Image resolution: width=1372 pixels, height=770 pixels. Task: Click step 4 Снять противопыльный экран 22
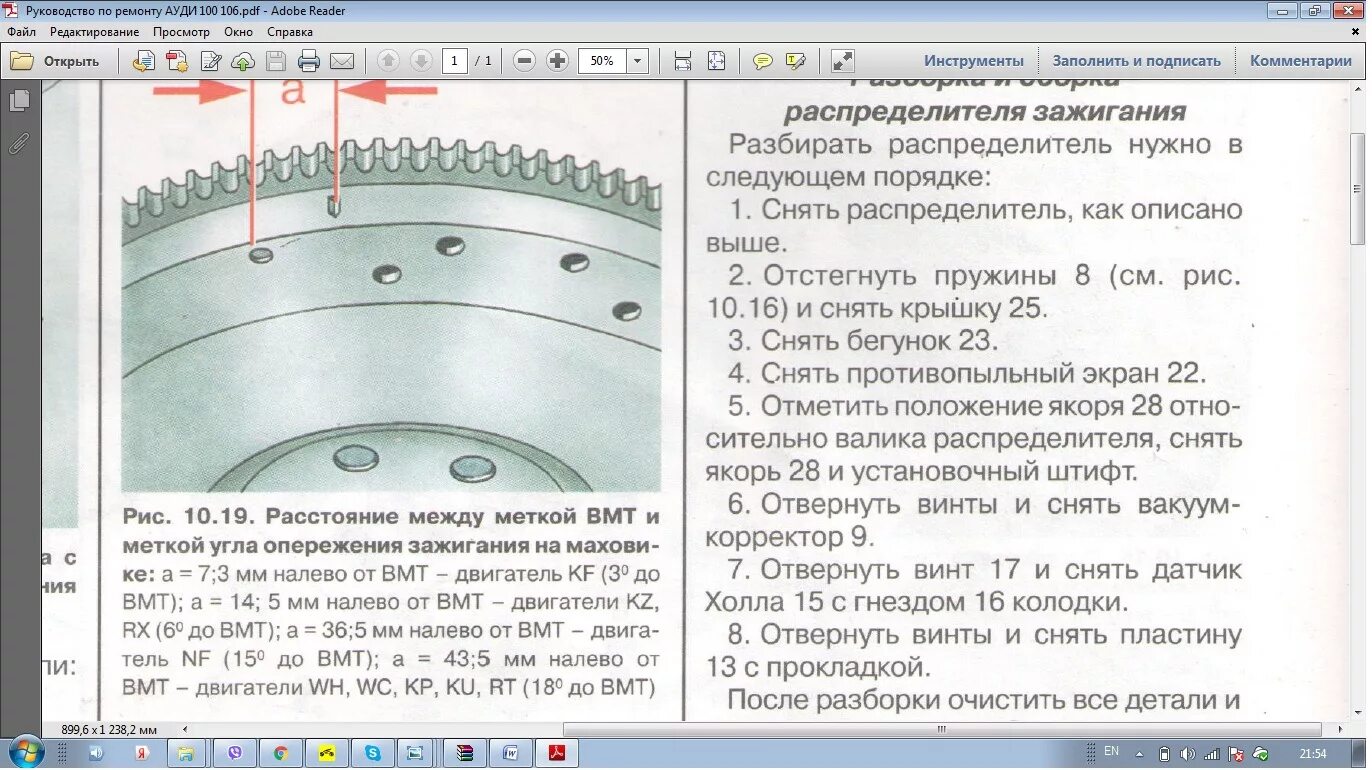(966, 373)
